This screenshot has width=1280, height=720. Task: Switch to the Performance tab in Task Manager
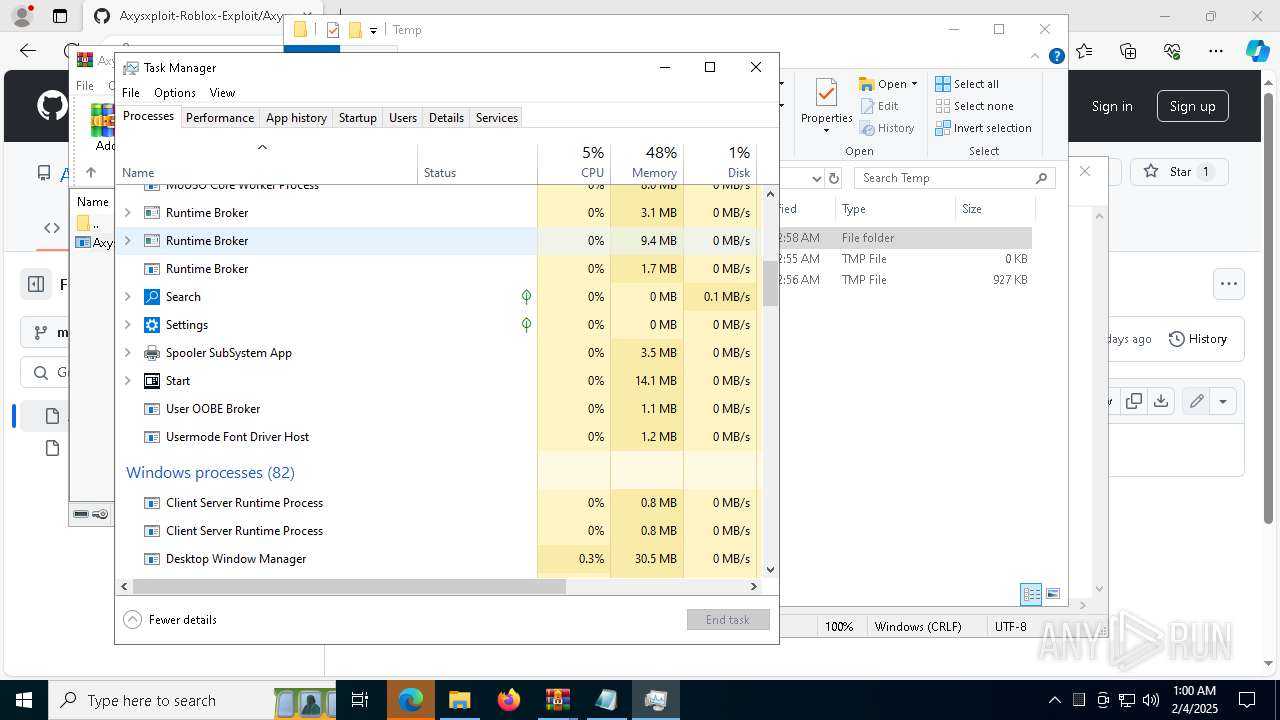pyautogui.click(x=220, y=117)
